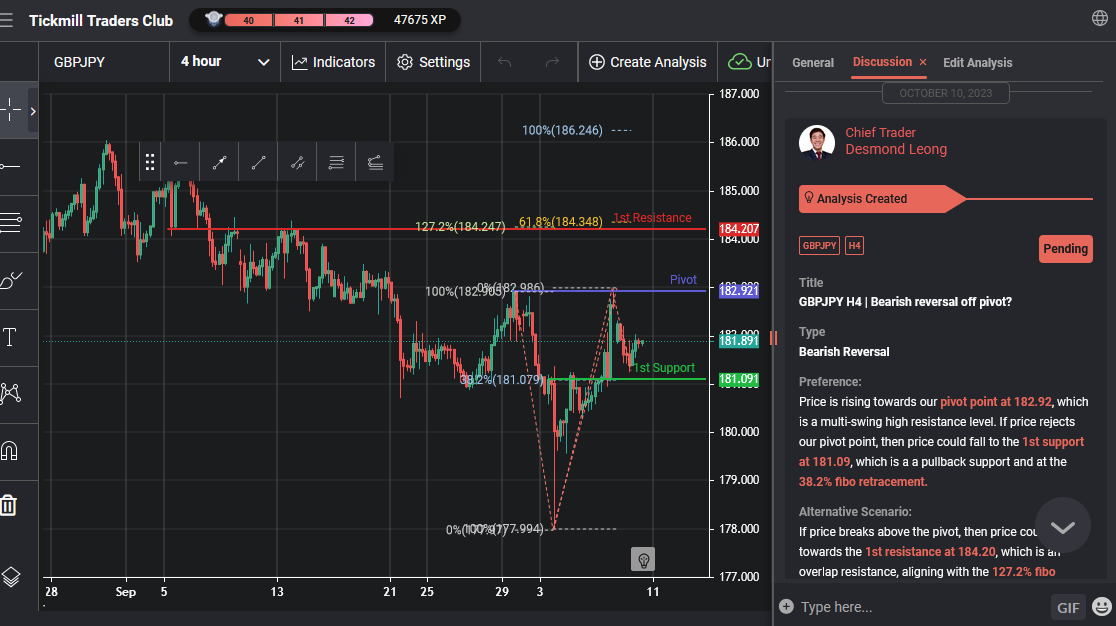Screen dimensions: 1116x626
Task: Click the Pending status badge
Action: pyautogui.click(x=1065, y=249)
